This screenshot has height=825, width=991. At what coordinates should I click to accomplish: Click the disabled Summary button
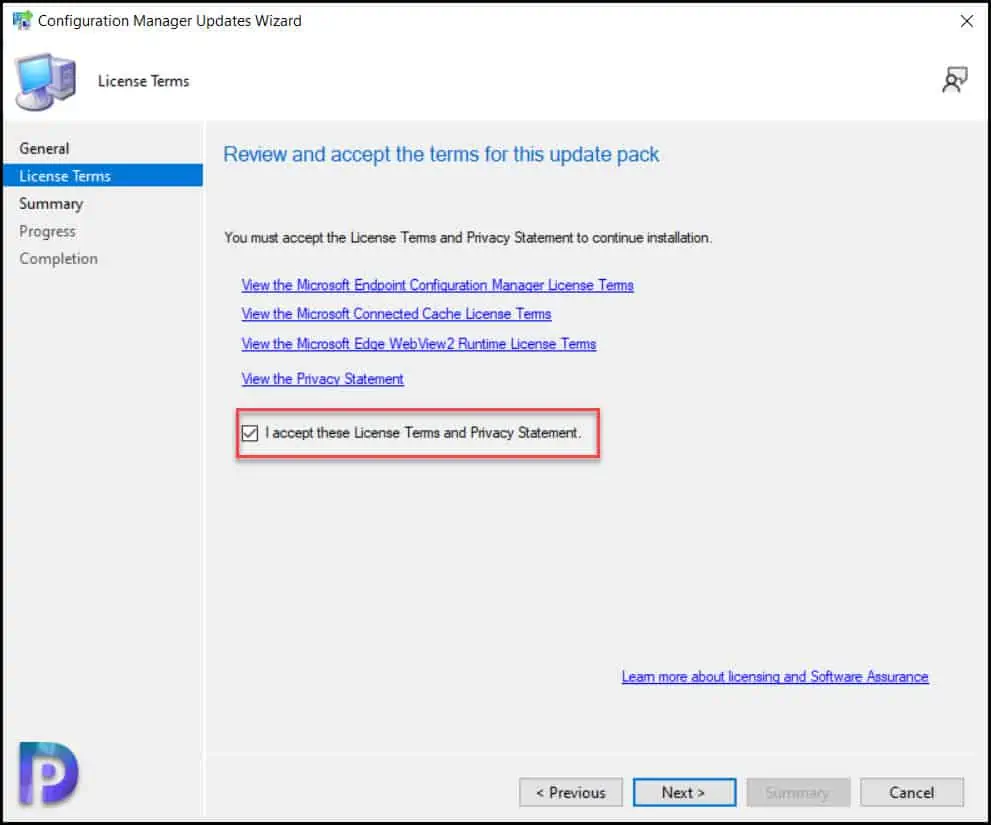point(798,792)
